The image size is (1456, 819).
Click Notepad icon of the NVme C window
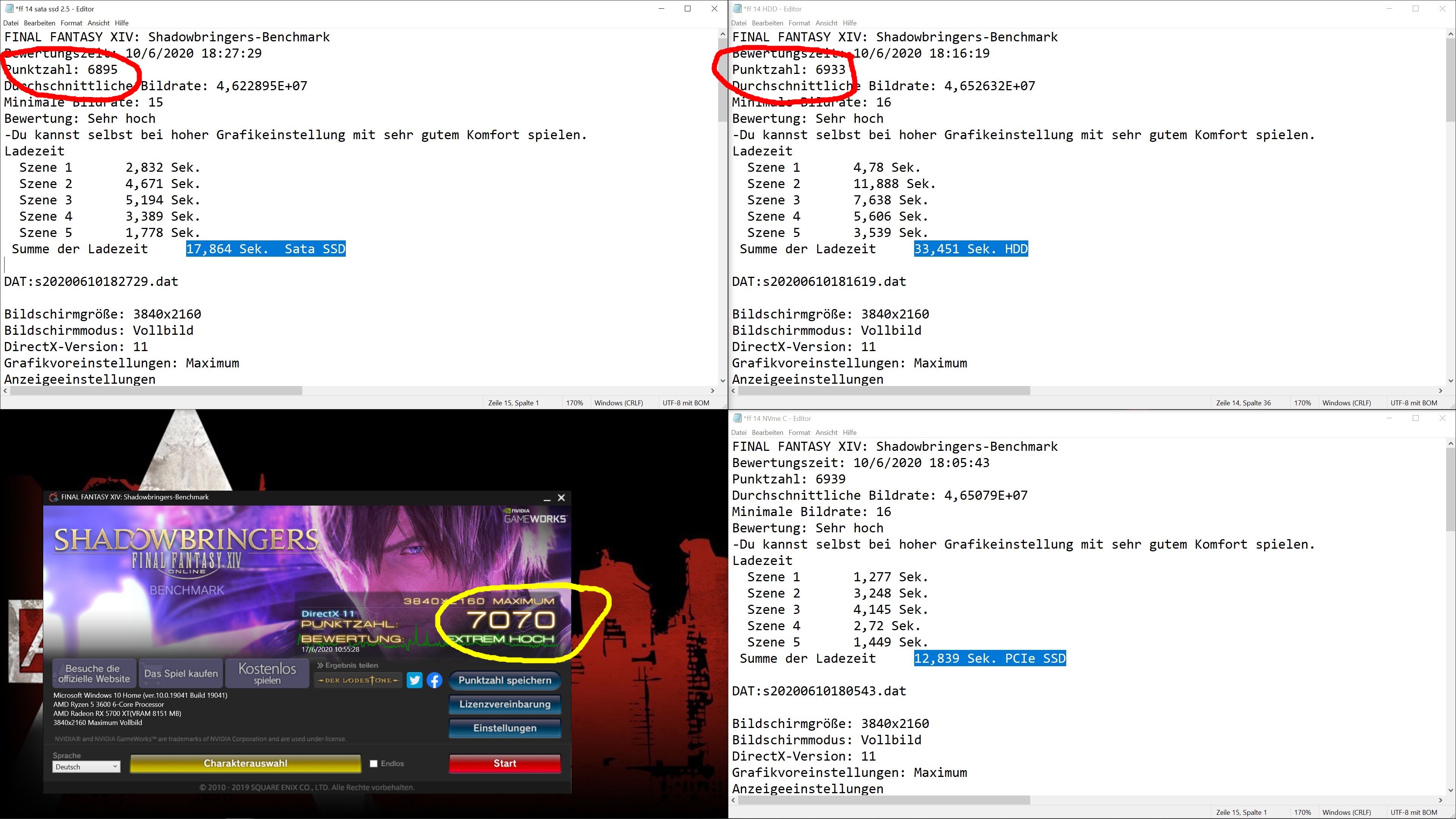737,418
